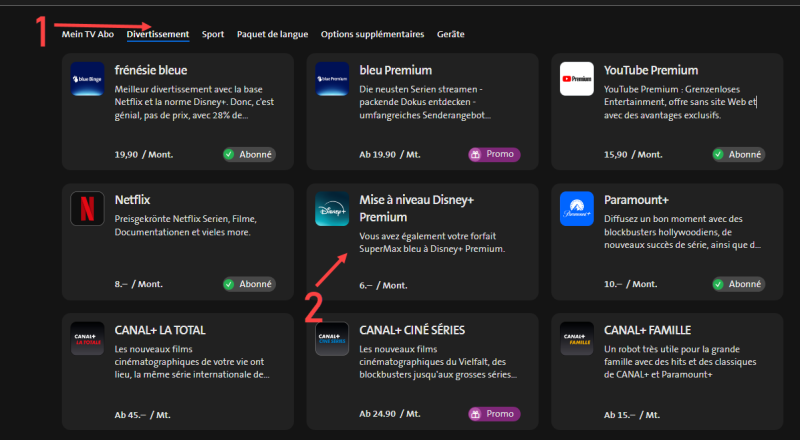This screenshot has width=800, height=440.
Task: Go to the Geräte tab
Action: coord(451,35)
